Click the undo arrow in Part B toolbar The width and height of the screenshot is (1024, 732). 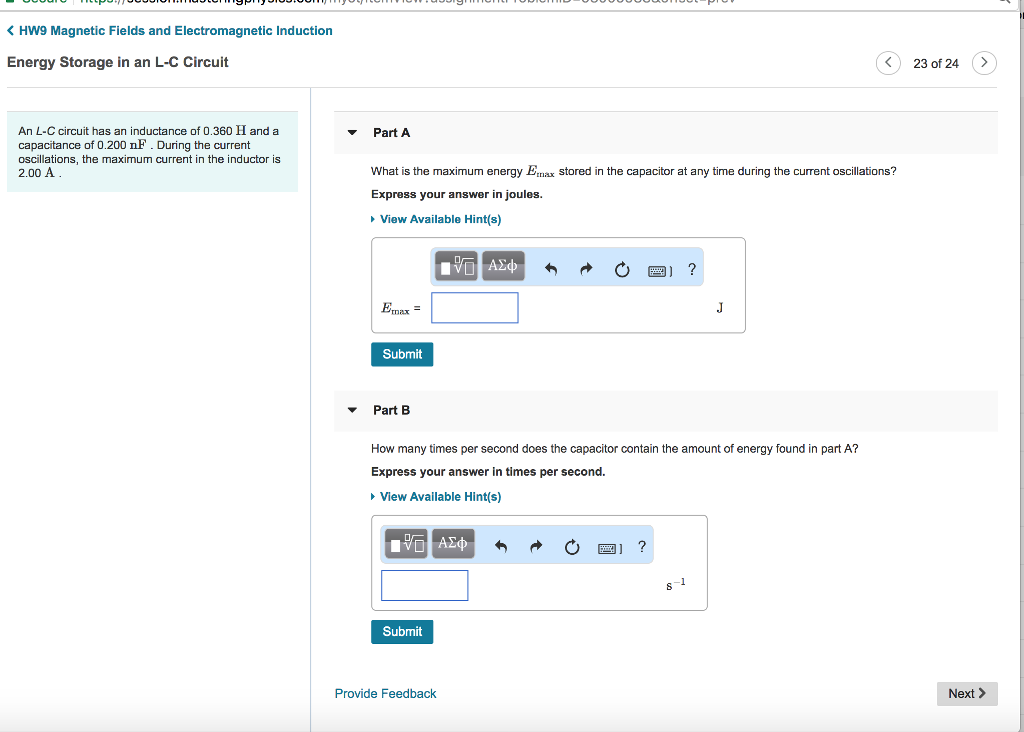[501, 547]
